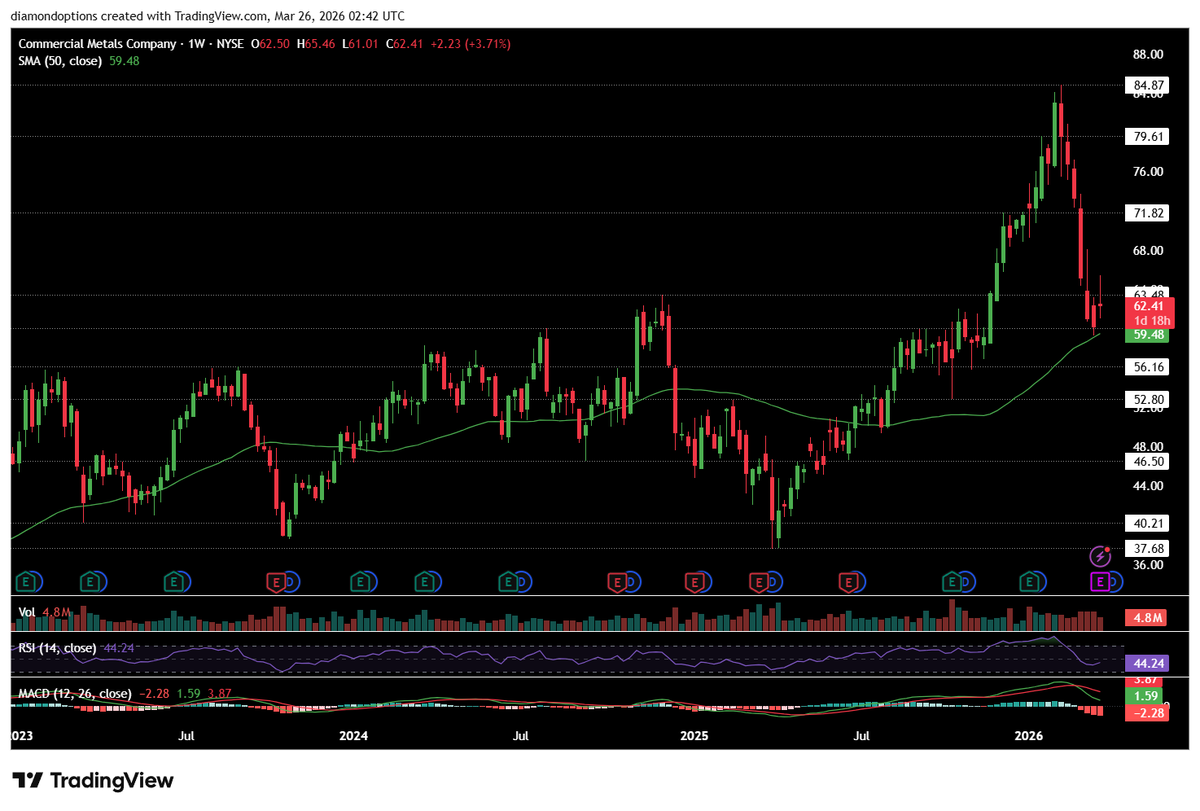Click the purple upcoming earnings E marker
This screenshot has width=1200, height=811.
[1100, 581]
